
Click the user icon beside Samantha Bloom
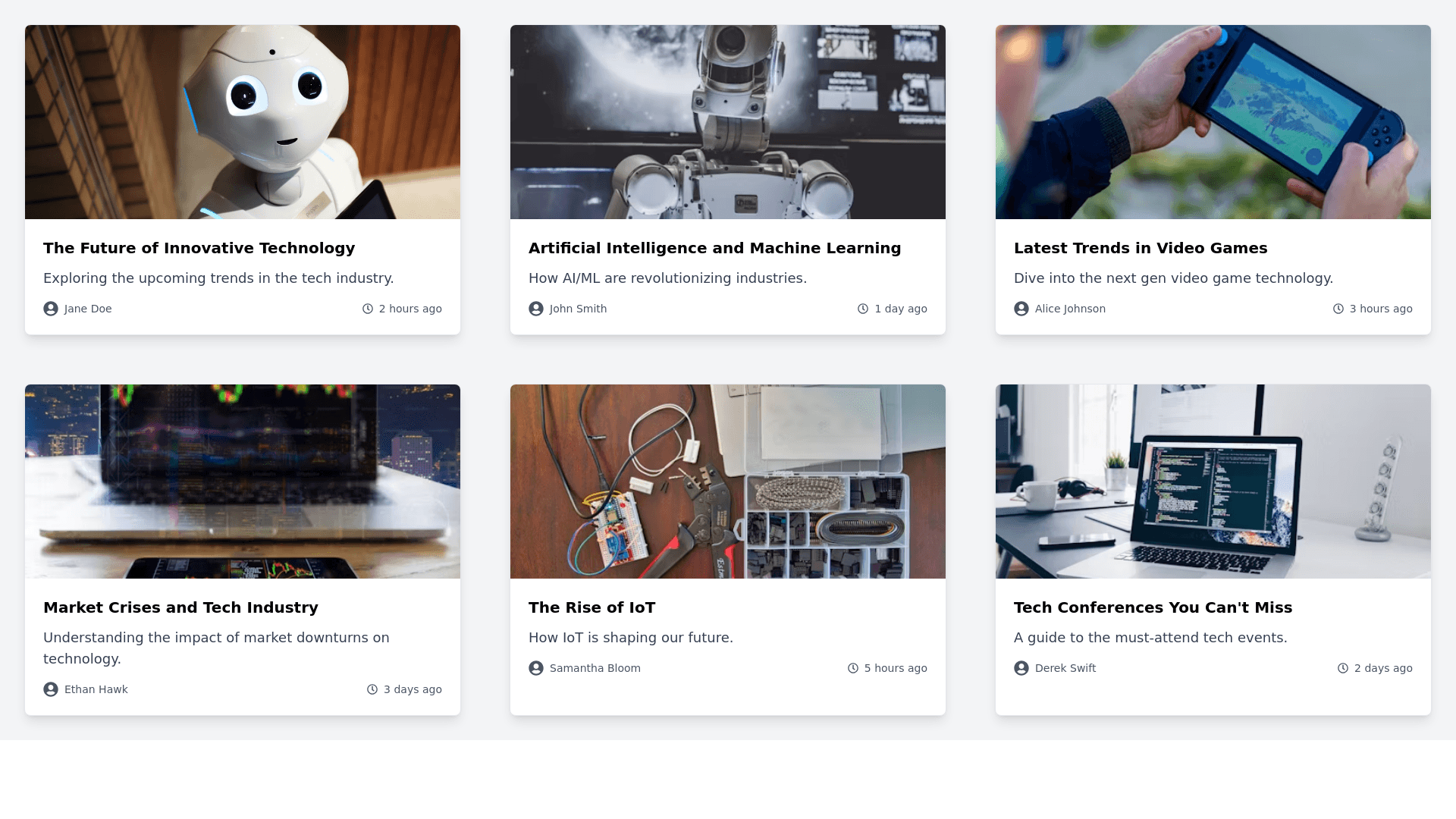[x=536, y=668]
